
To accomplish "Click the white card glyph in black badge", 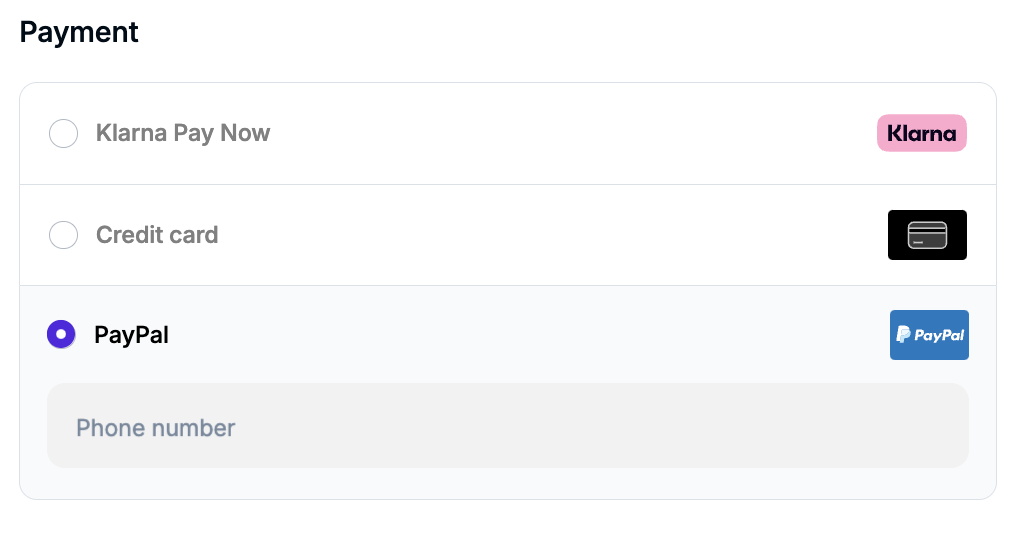I will (927, 235).
